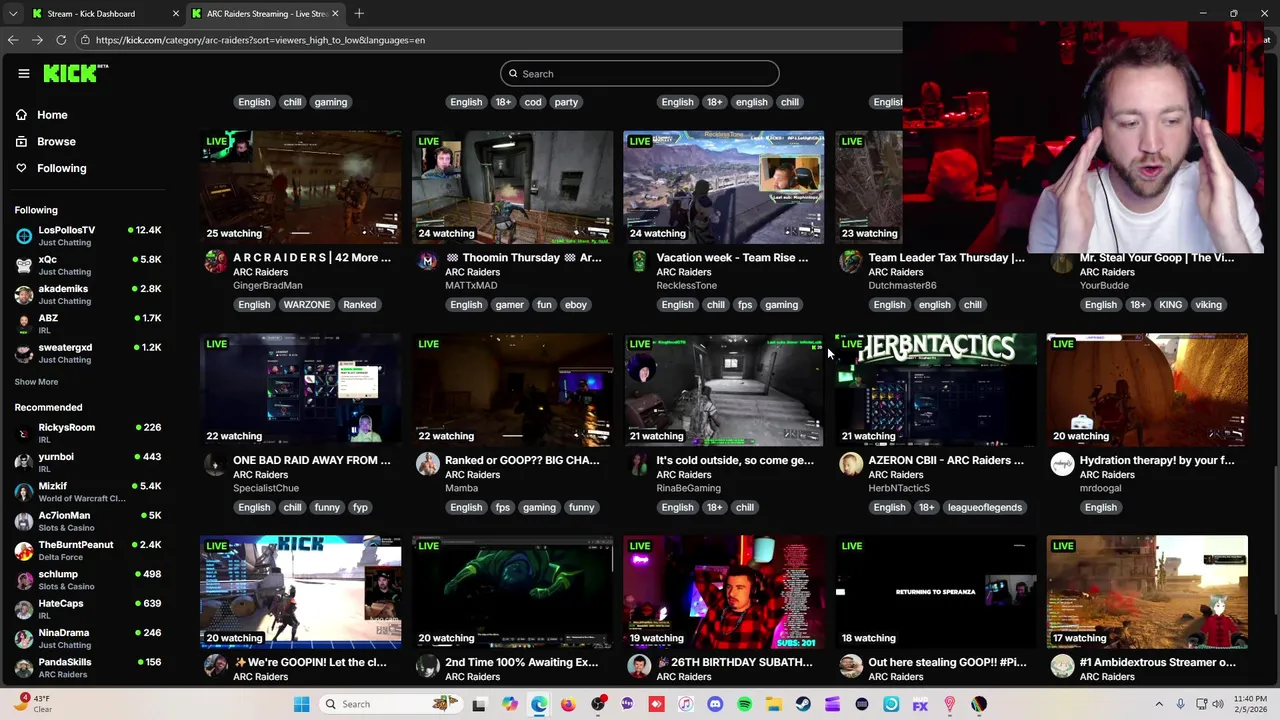Viewport: 1280px width, 720px height.
Task: Click the ABZ avatar in the sidebar
Action: coord(24,324)
